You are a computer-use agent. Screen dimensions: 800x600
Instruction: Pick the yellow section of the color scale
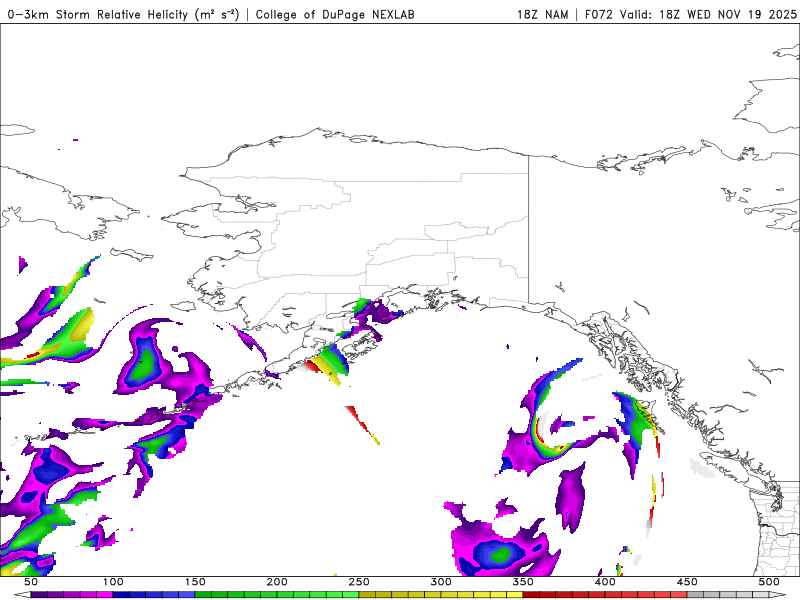click(x=441, y=595)
